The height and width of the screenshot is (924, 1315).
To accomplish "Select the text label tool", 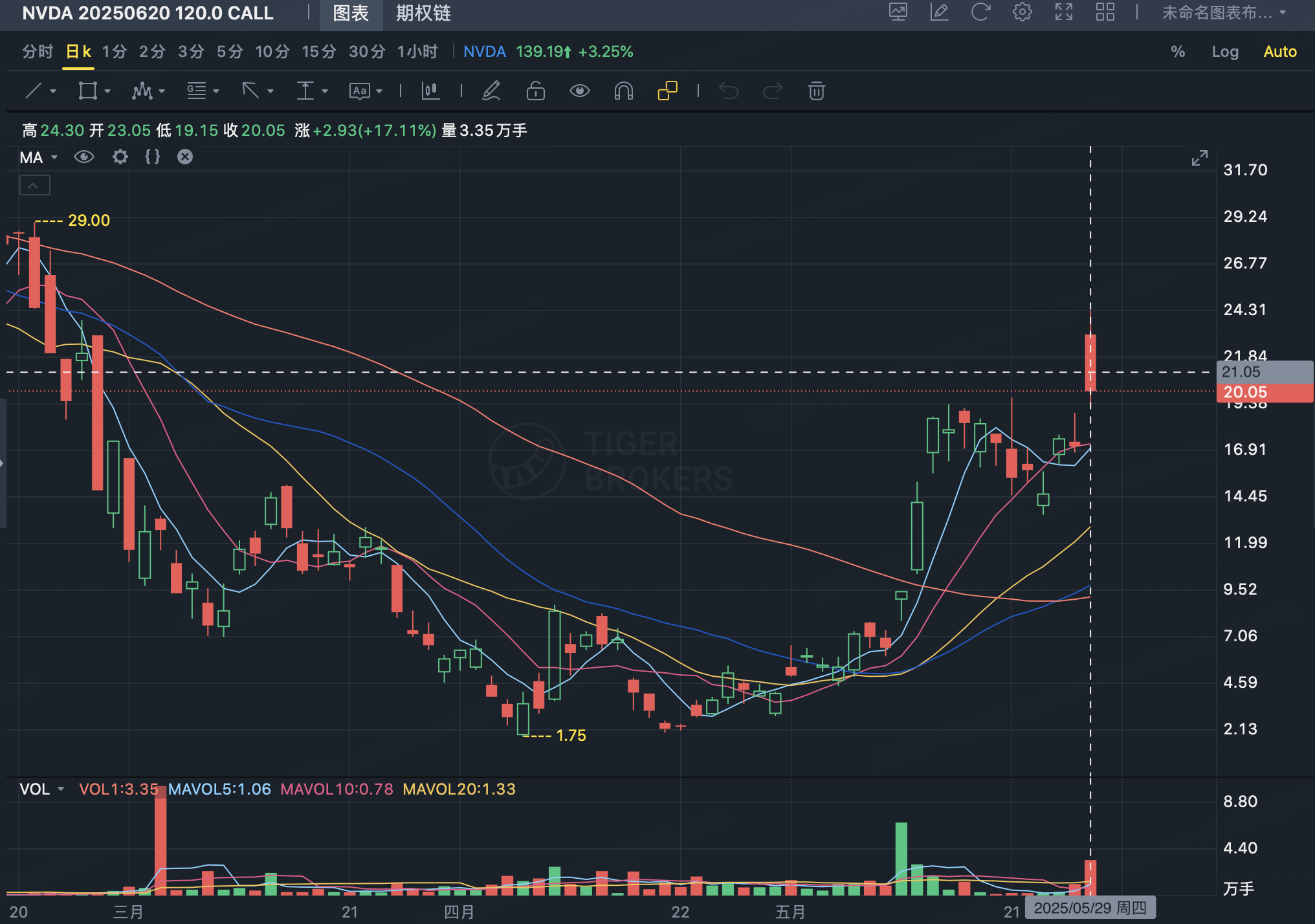I will click(359, 91).
